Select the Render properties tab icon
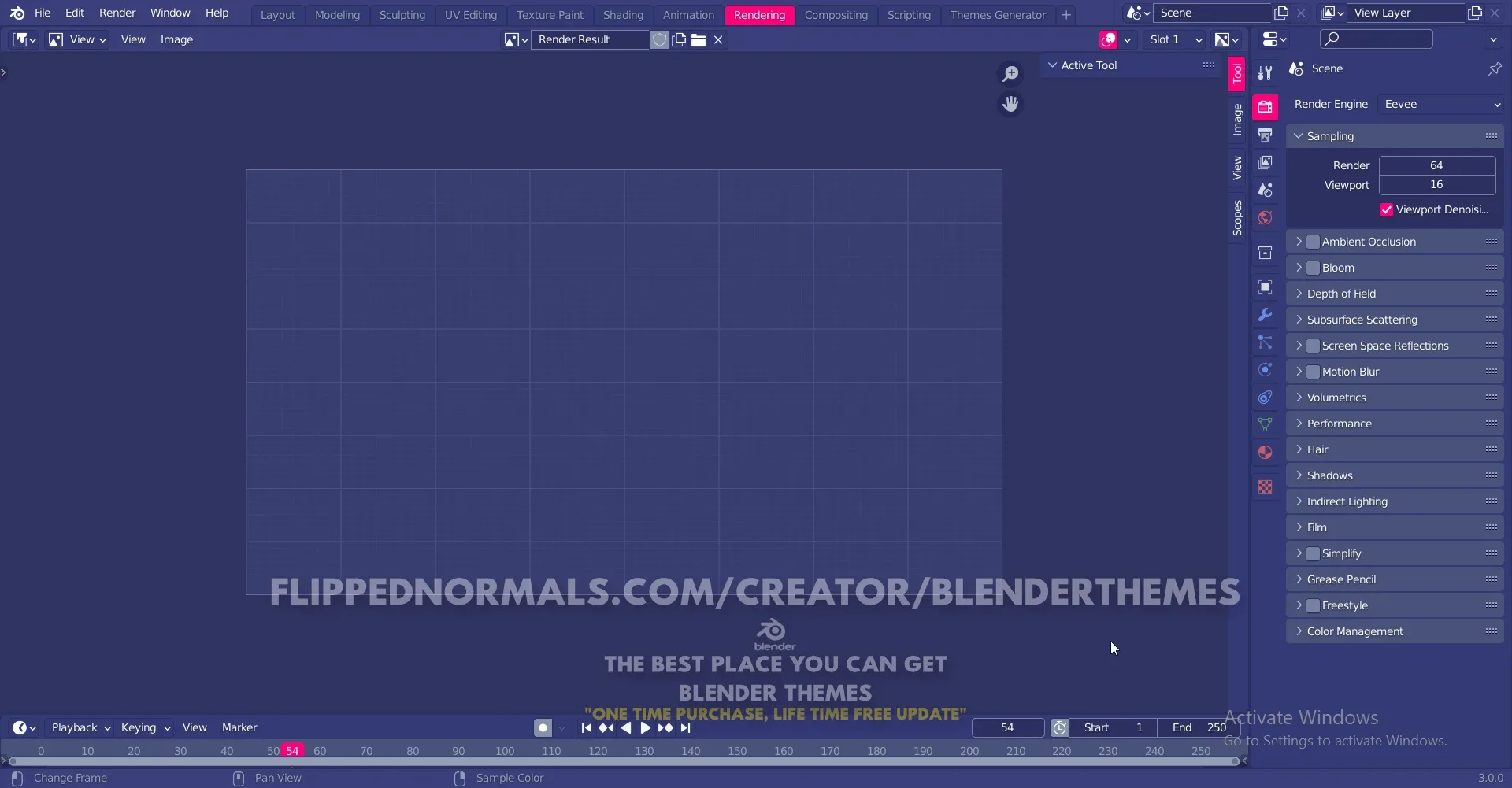The width and height of the screenshot is (1512, 788). point(1265,106)
